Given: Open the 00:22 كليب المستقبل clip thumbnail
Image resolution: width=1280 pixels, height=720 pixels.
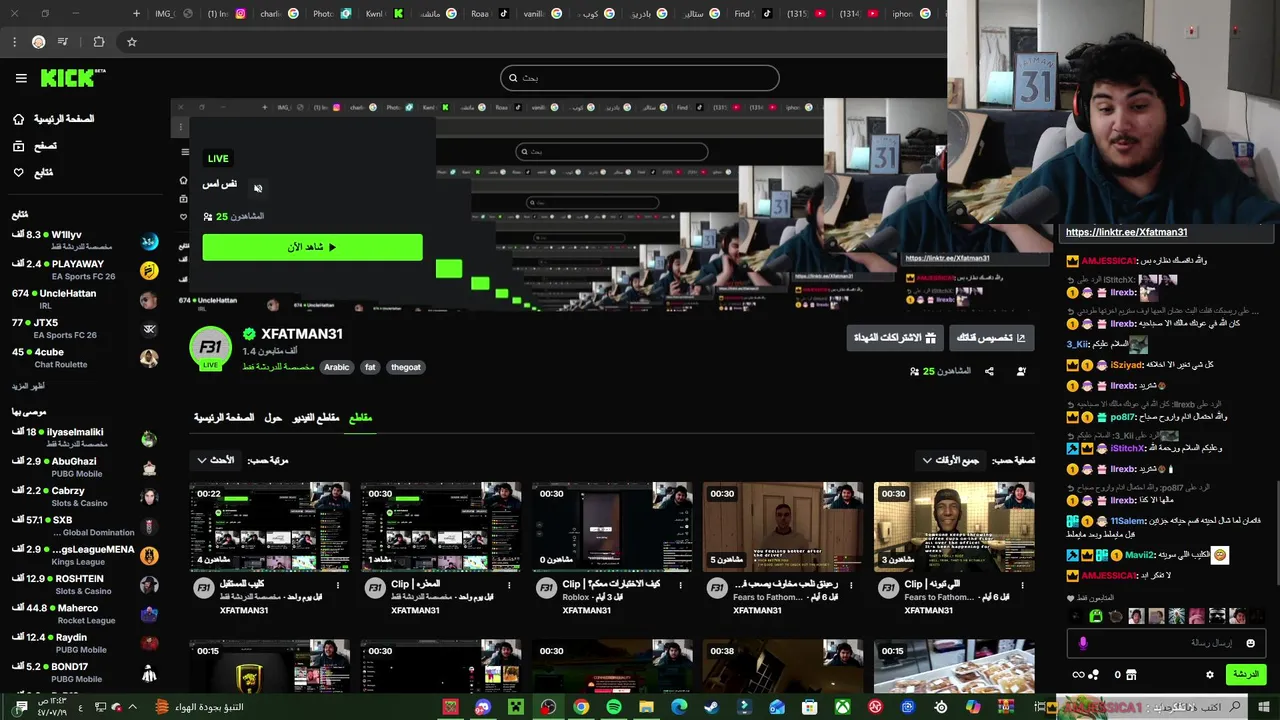Looking at the screenshot, I should pyautogui.click(x=270, y=527).
